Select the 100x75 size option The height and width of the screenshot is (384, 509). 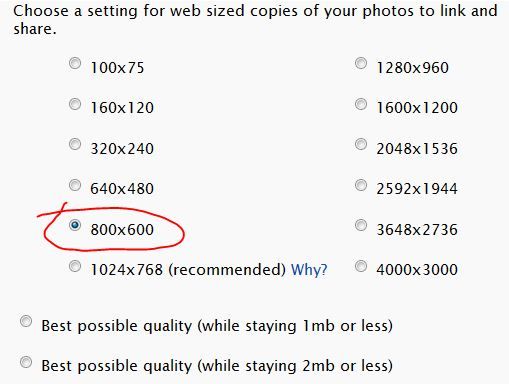coord(75,63)
